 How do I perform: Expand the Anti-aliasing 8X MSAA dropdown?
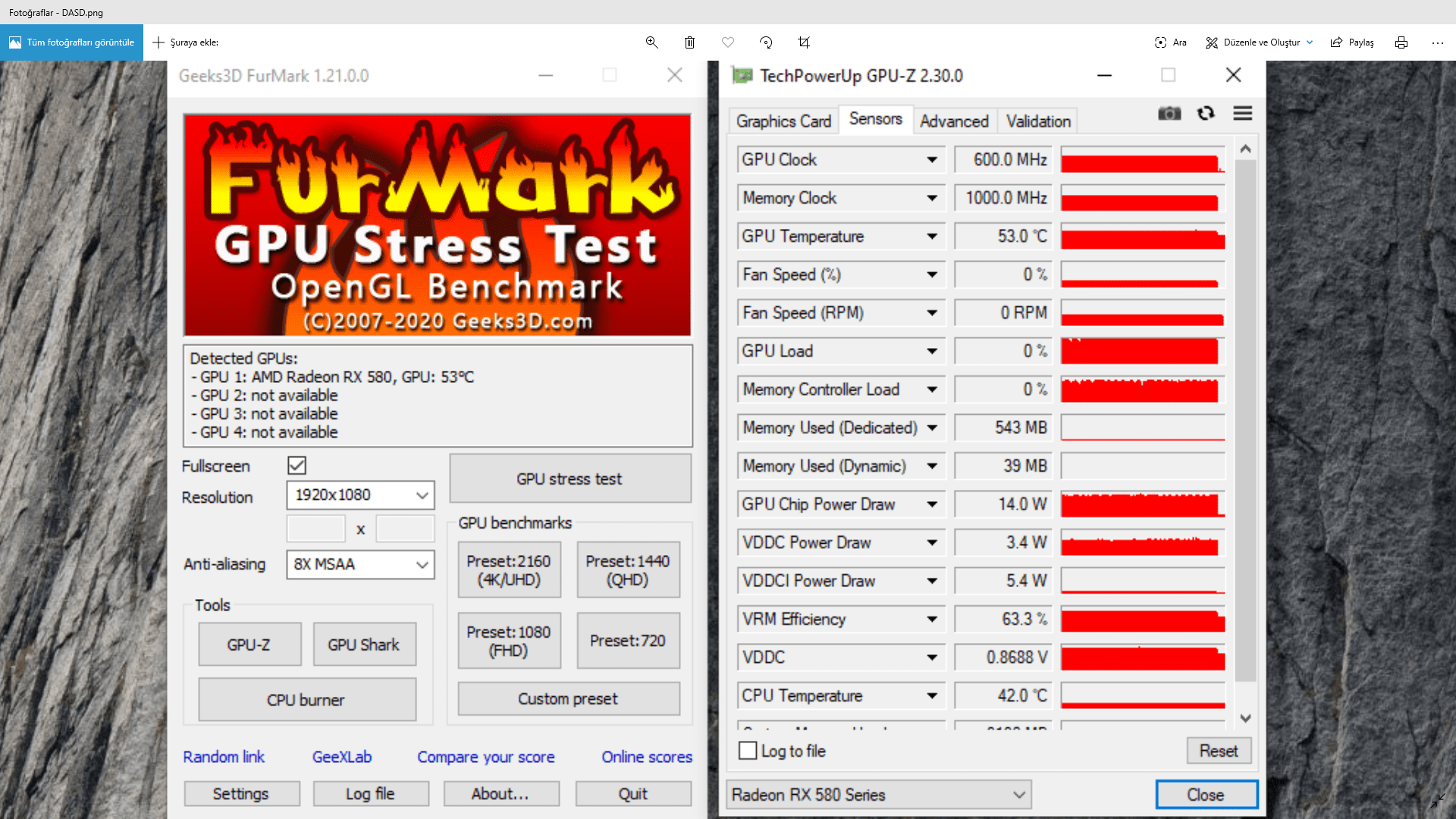click(x=360, y=564)
